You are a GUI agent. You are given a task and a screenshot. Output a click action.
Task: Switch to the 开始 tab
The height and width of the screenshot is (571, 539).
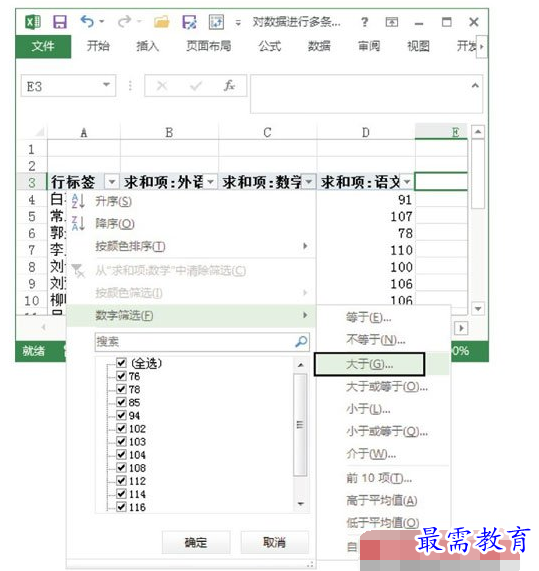tap(98, 46)
